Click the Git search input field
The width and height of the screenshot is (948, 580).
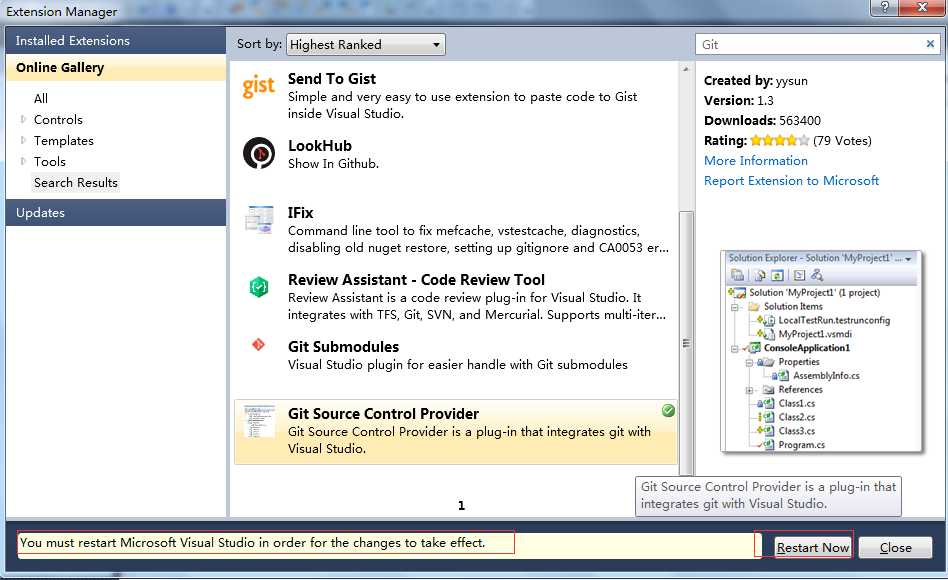810,44
